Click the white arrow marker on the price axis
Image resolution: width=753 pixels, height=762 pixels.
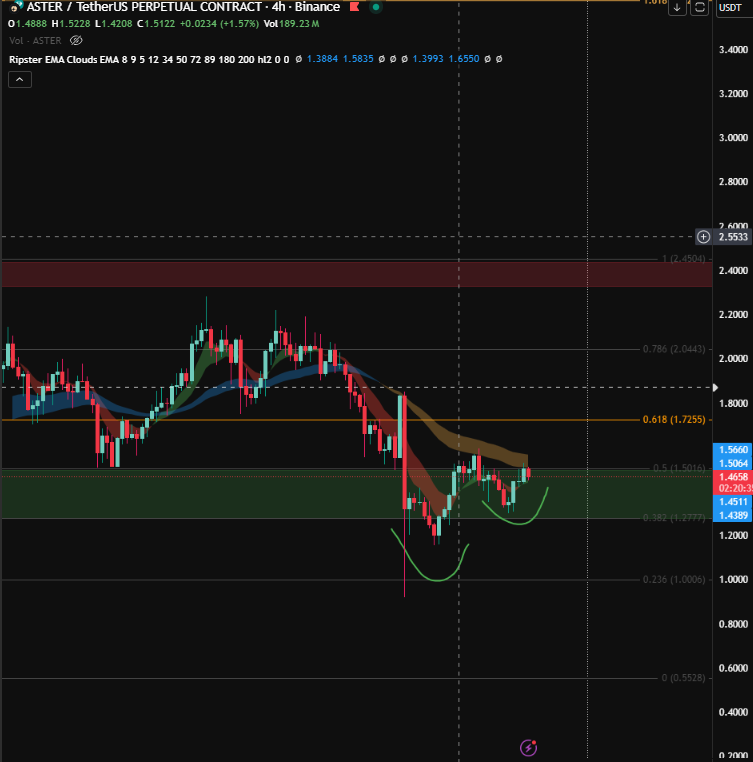715,387
